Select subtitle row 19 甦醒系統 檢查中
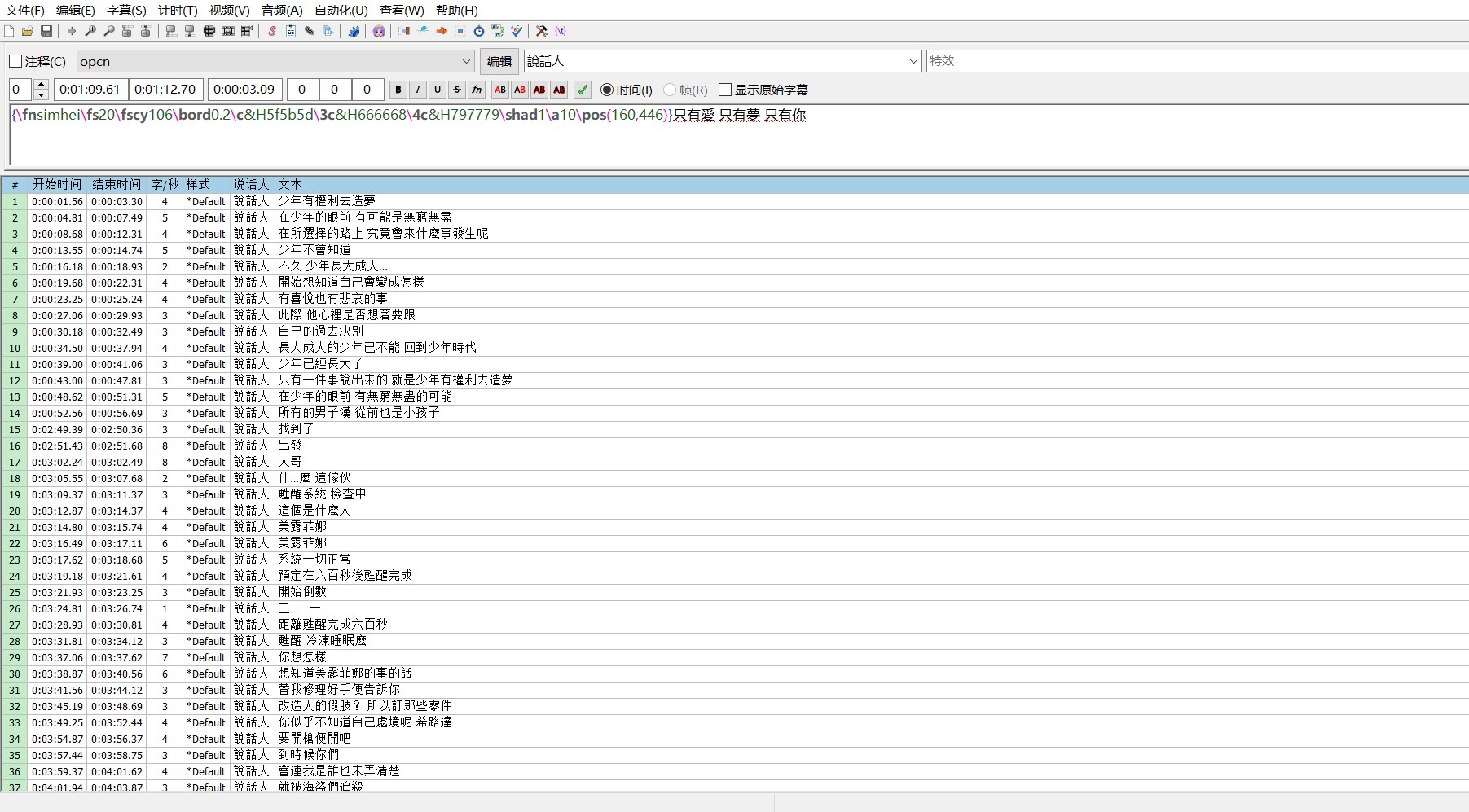Viewport: 1469px width, 812px height. [734, 494]
